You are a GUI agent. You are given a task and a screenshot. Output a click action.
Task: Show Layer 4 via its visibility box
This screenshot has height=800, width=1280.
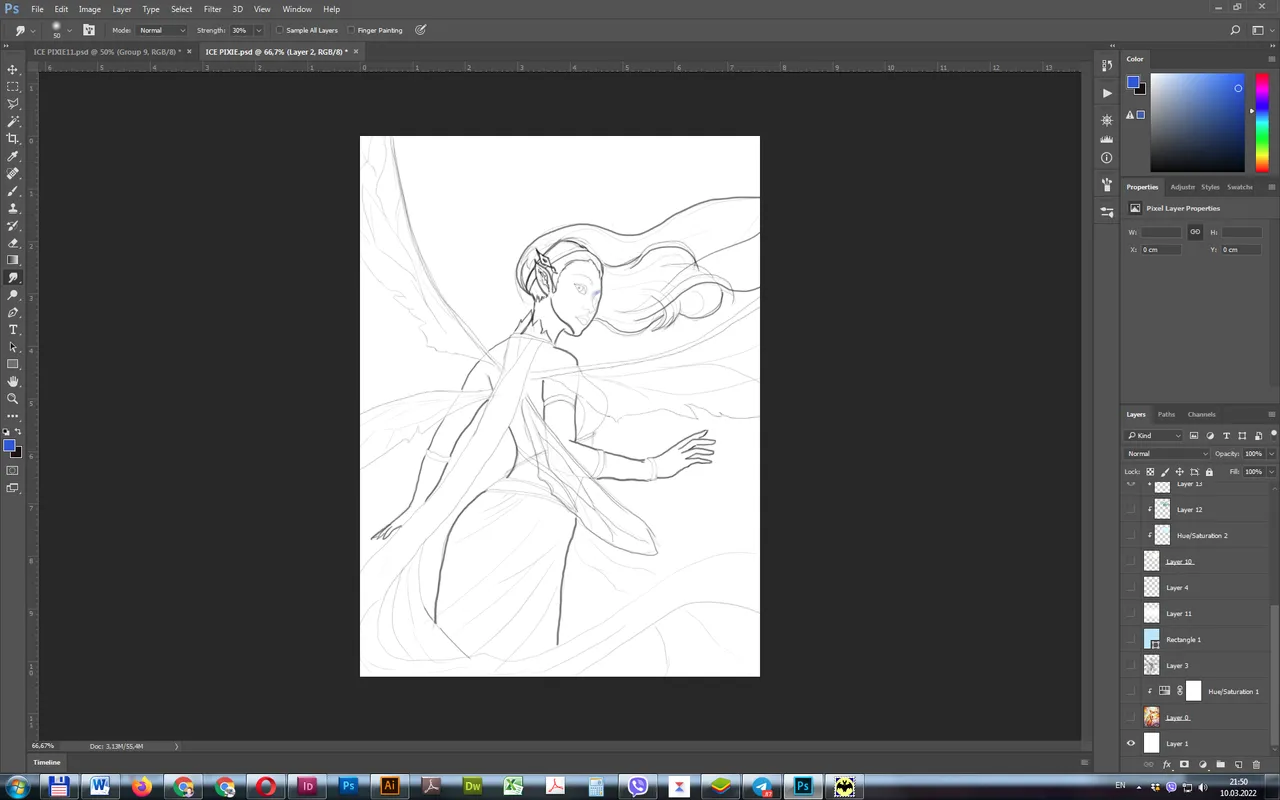[x=1131, y=587]
